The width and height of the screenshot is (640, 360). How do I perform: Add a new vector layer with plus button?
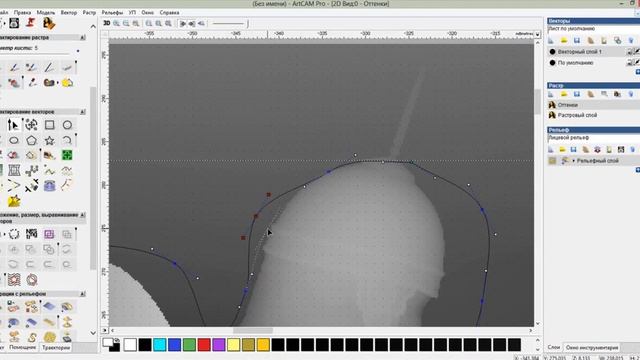coord(638,72)
